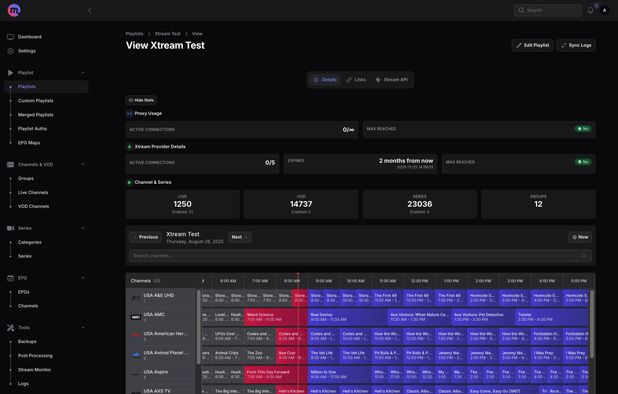Select Twister program on USA AMC
Viewport: 618px width, 394px height.
point(552,317)
